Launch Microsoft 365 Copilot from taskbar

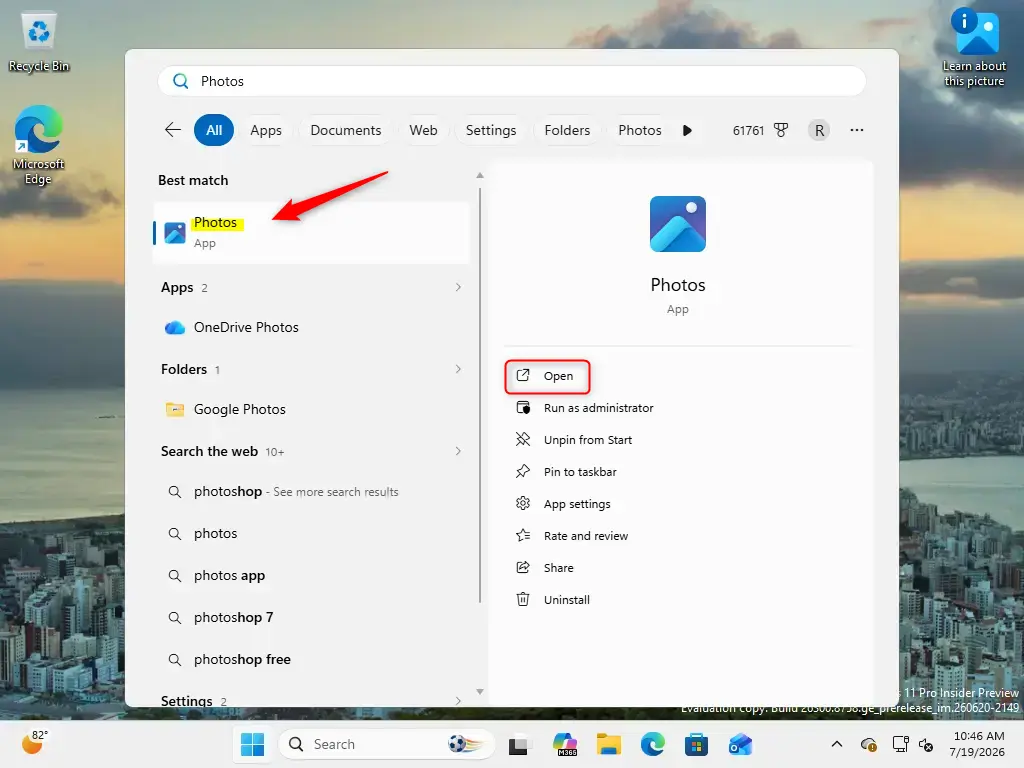[x=565, y=744]
